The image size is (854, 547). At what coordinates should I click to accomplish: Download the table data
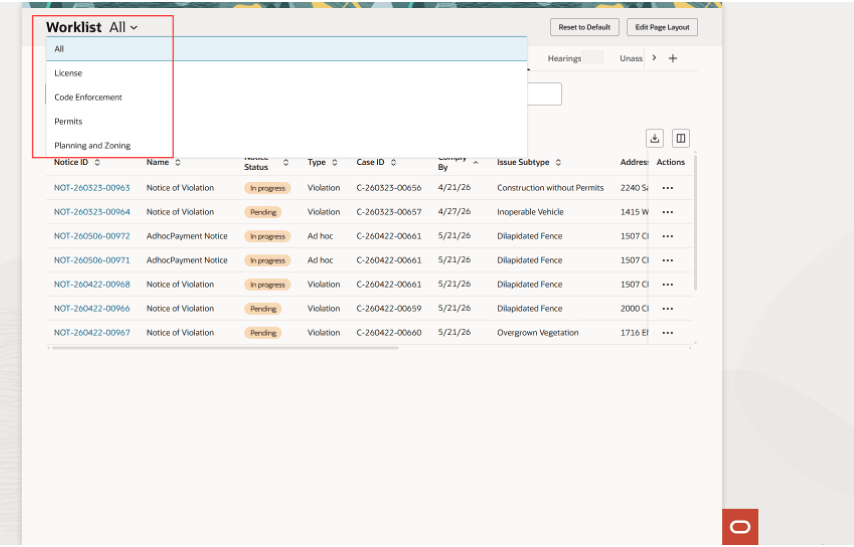click(x=655, y=138)
